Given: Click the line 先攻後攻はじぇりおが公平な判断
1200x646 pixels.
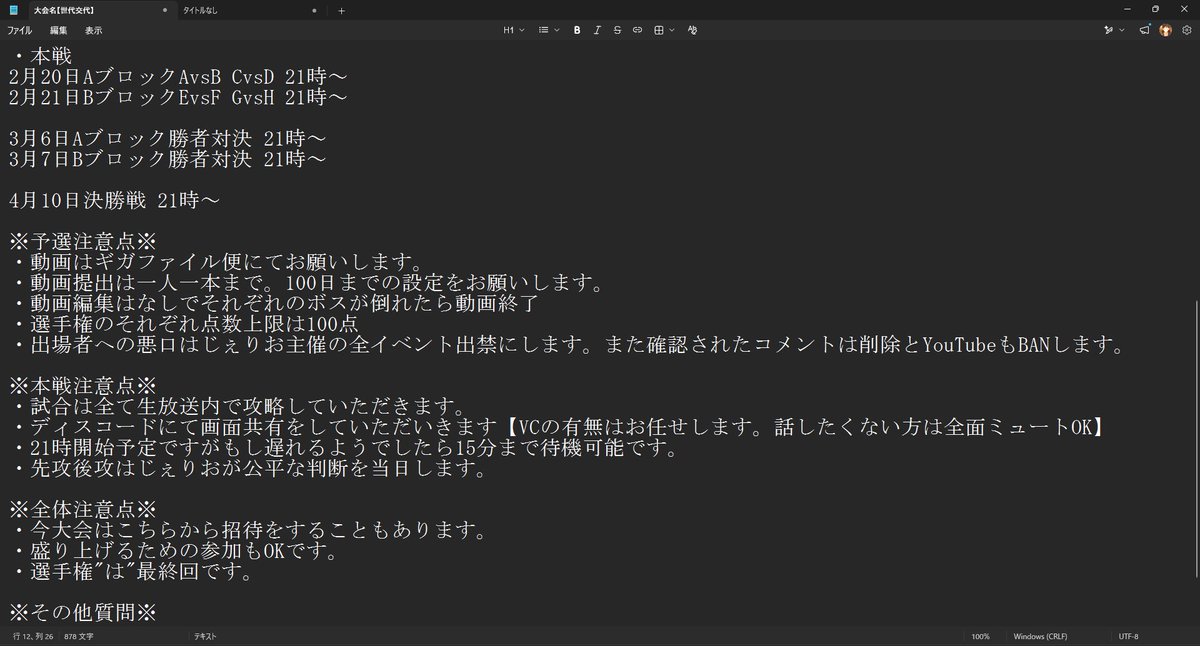Looking at the screenshot, I should 251,470.
